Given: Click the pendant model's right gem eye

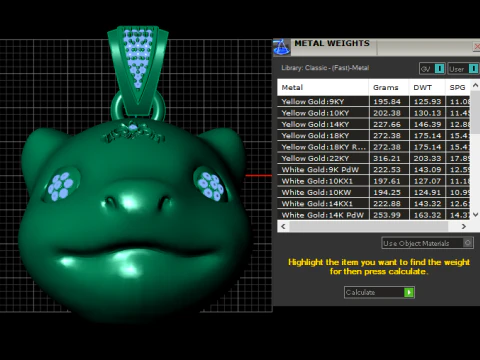Looking at the screenshot, I should (x=210, y=186).
